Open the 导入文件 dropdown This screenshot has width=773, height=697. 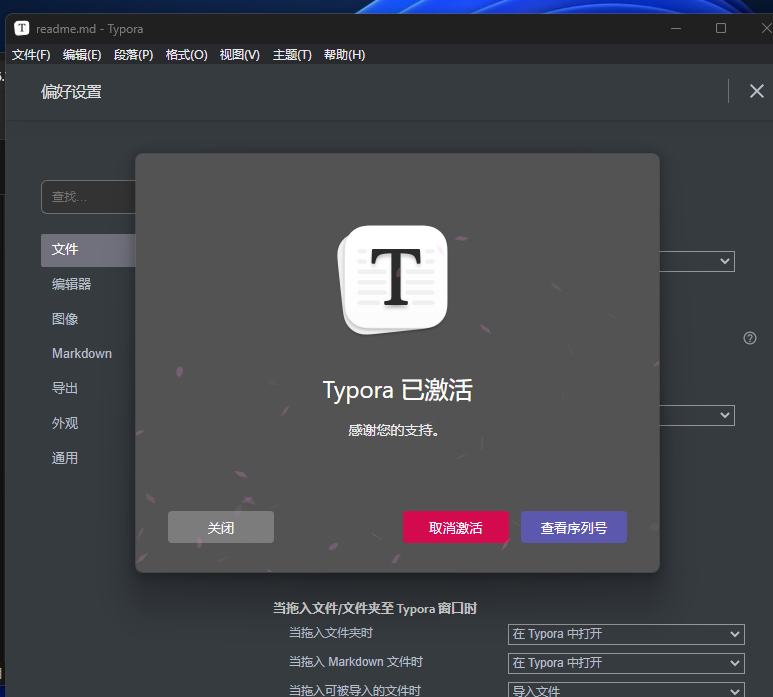pyautogui.click(x=626, y=690)
